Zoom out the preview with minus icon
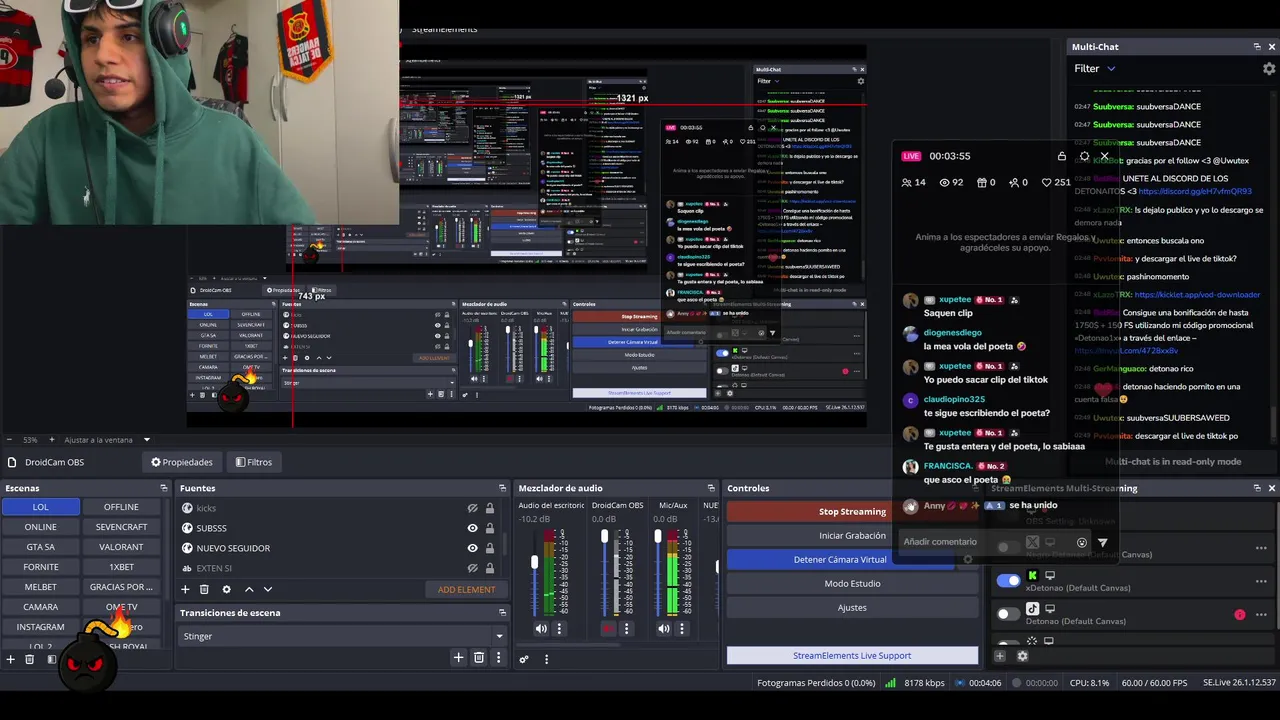The image size is (1280, 720). 9,439
